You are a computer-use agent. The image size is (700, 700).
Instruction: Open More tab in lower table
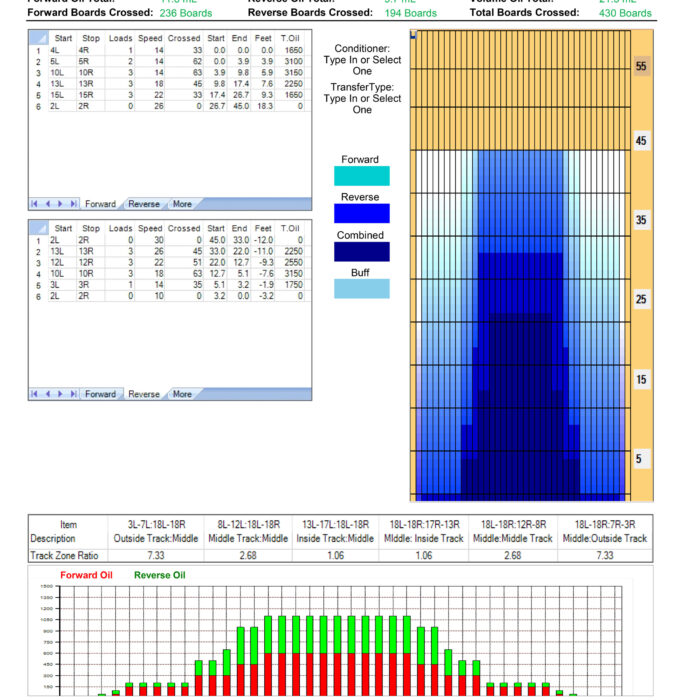[x=182, y=394]
